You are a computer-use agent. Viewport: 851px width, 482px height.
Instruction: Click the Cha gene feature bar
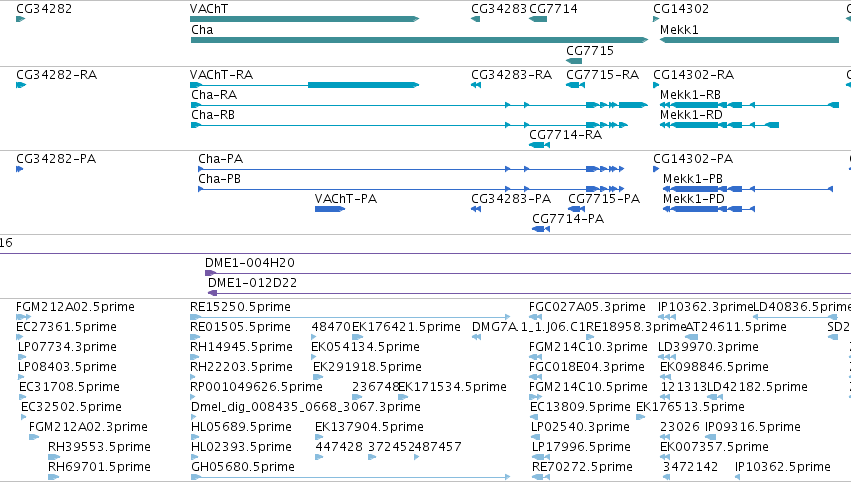420,40
